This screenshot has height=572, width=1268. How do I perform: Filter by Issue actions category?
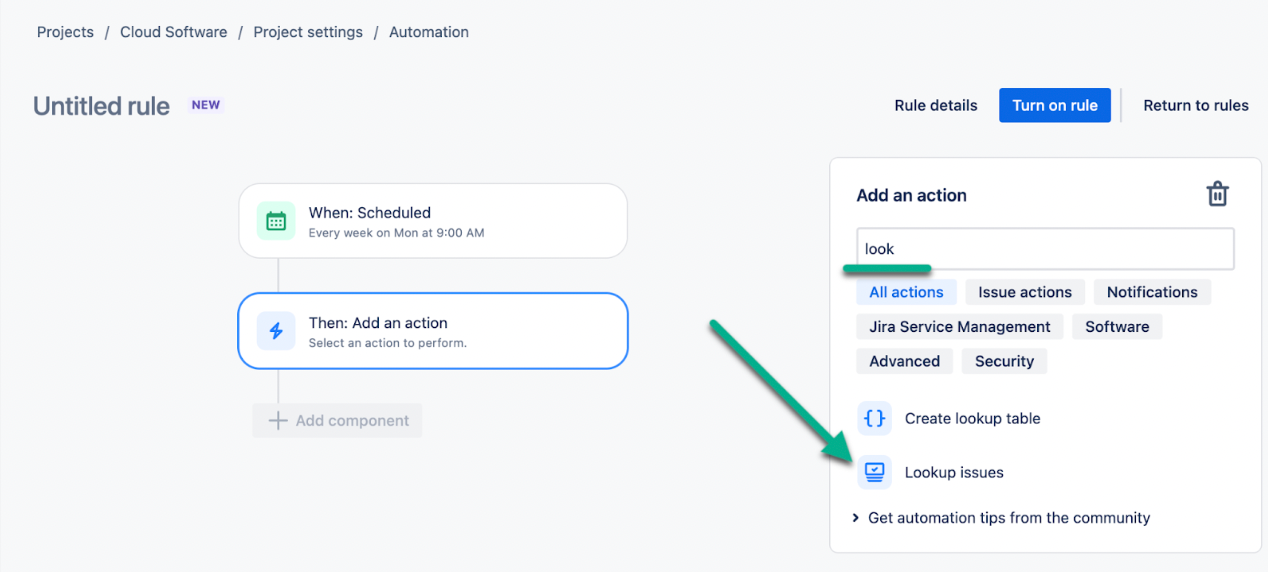point(1025,292)
